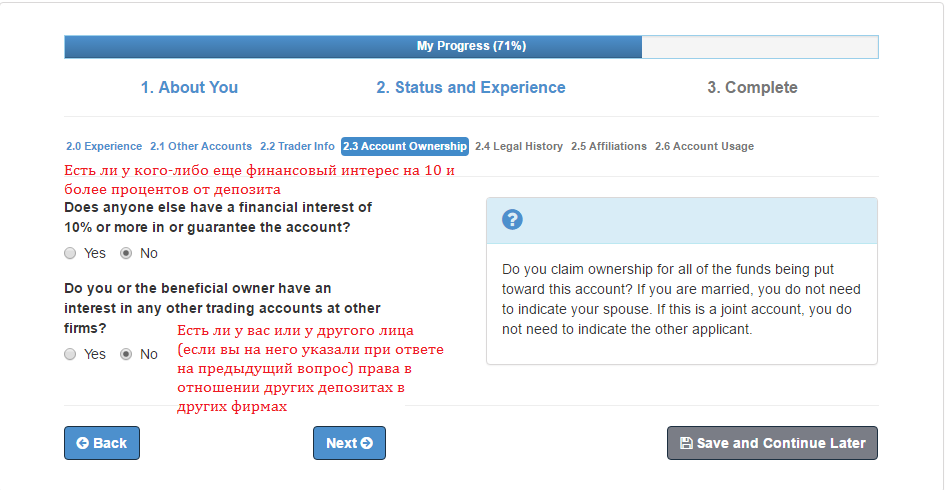Click the floppy disk save icon

coord(686,443)
